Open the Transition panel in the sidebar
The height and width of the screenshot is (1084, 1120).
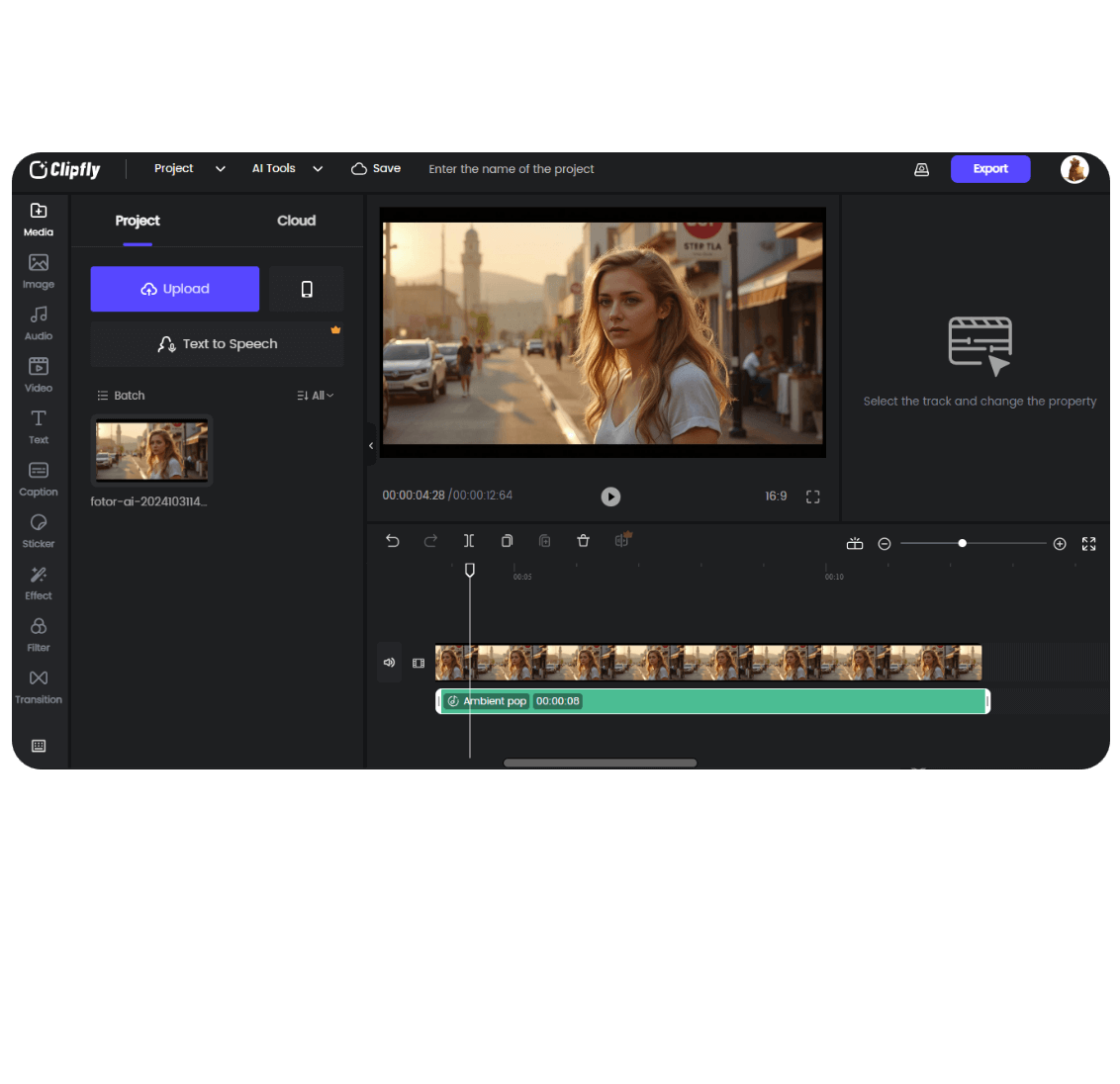pos(38,687)
